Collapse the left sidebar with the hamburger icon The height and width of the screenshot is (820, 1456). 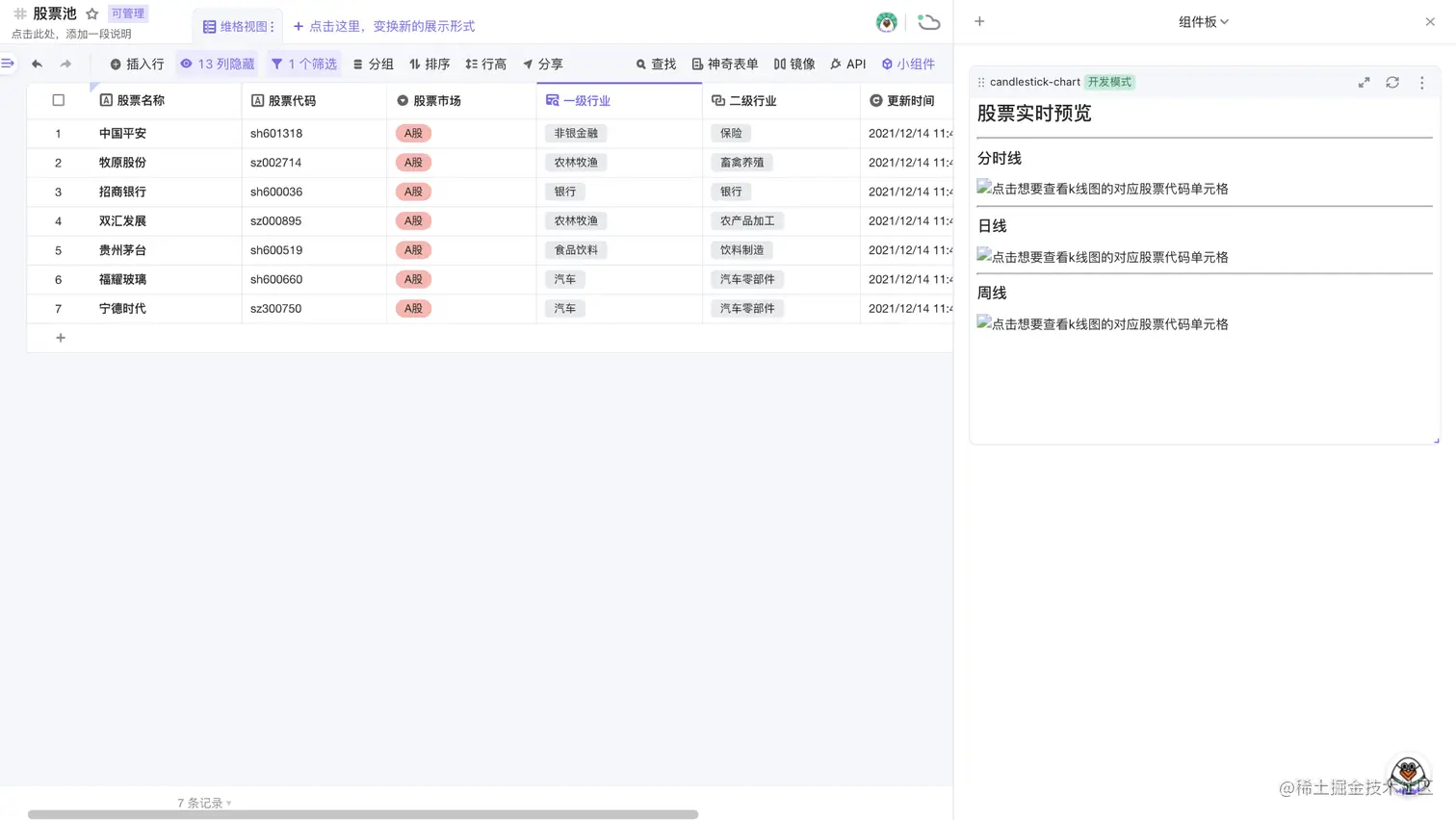pos(10,64)
